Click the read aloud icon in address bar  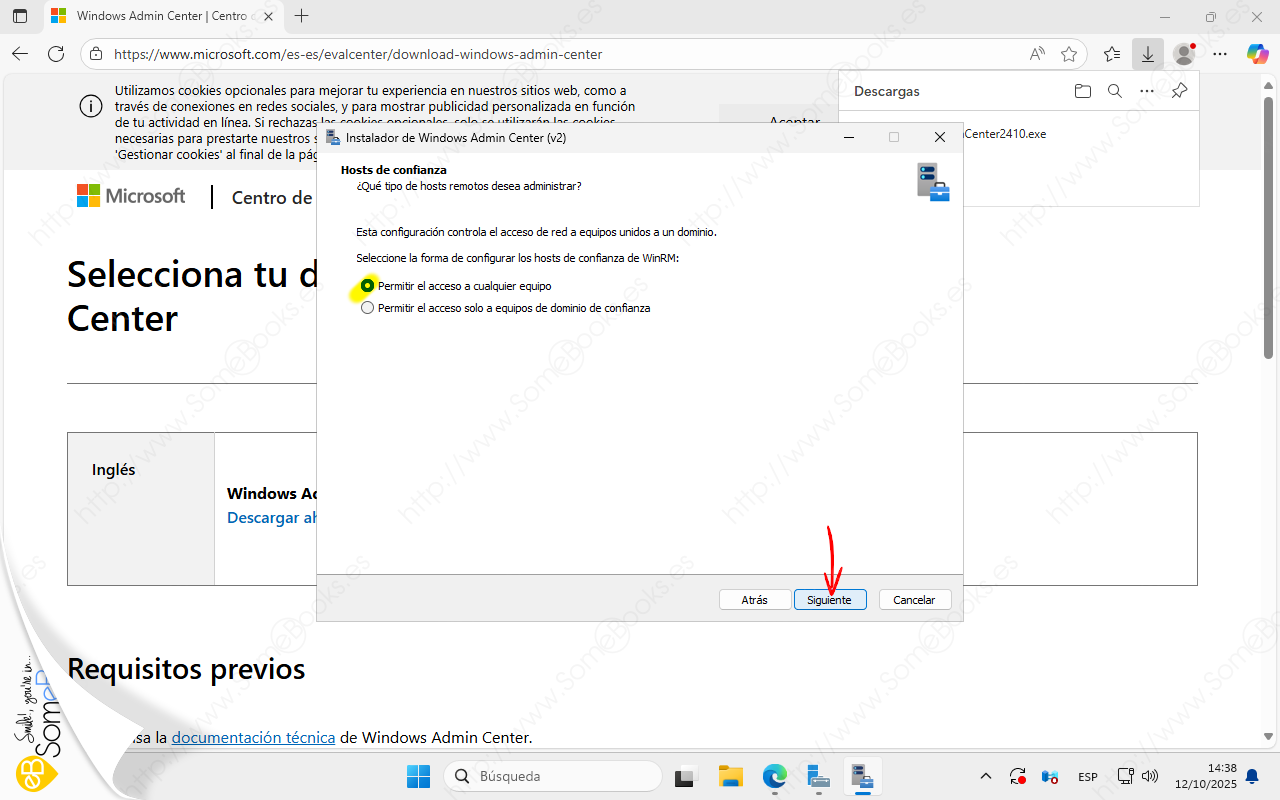coord(1037,54)
